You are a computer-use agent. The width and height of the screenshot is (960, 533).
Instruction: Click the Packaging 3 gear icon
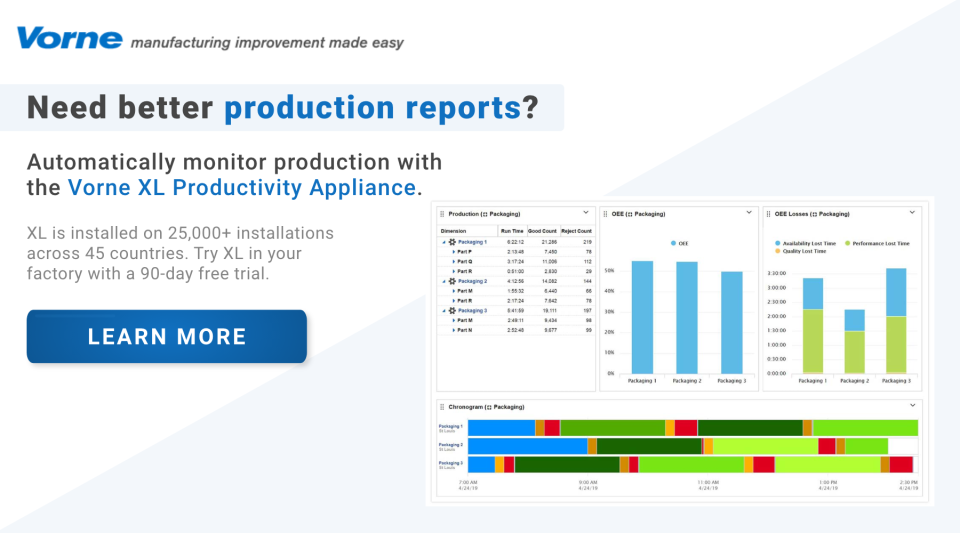pos(452,311)
